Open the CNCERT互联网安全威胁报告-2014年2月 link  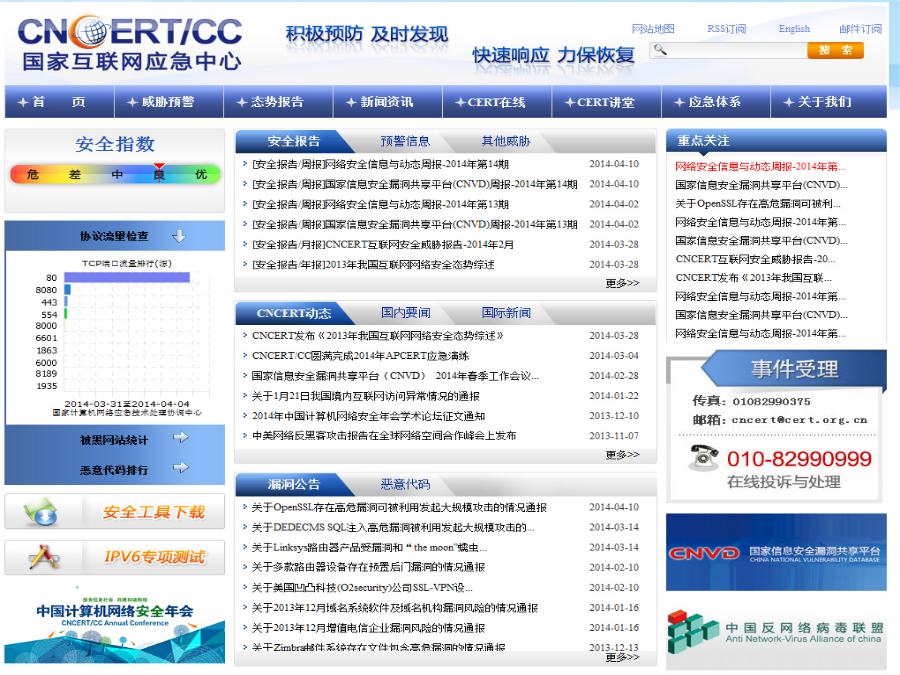click(x=383, y=245)
